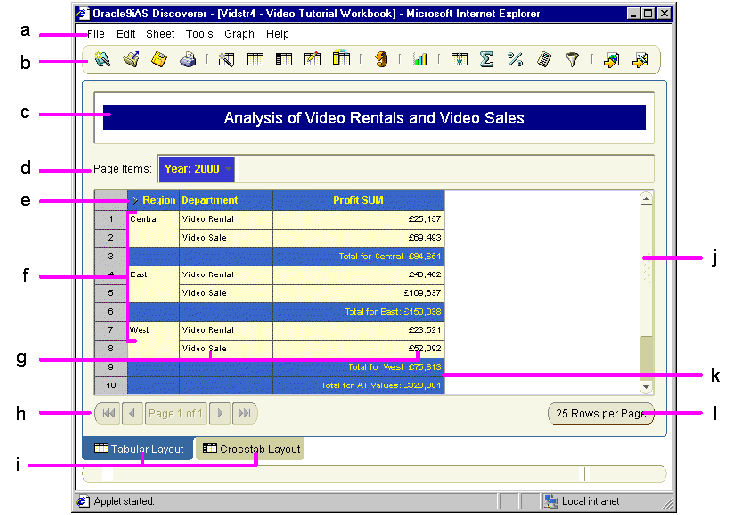Click the Sort grid-with-arrow icon
The height and width of the screenshot is (515, 733).
[460, 59]
